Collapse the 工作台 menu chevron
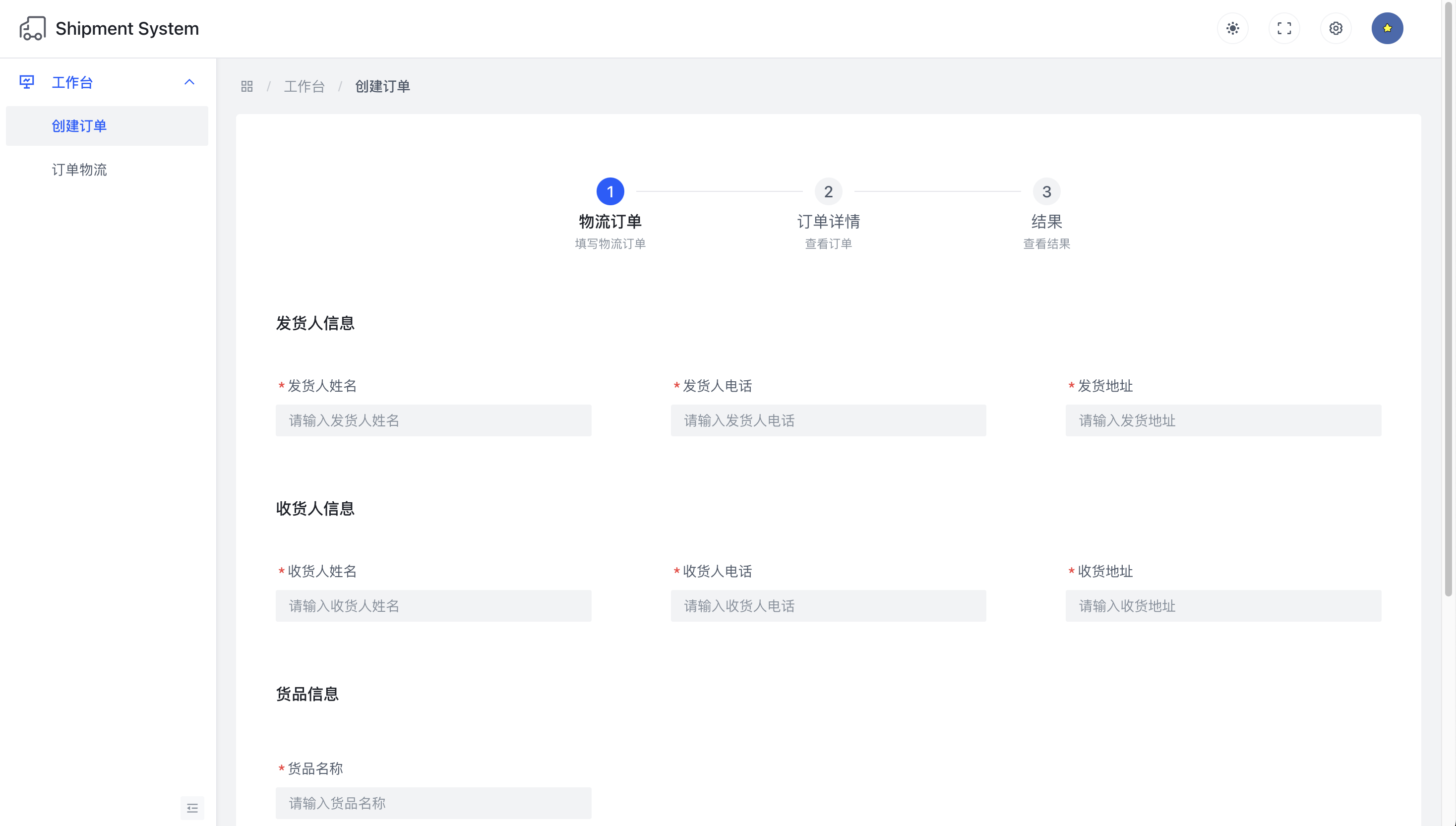 click(x=189, y=82)
